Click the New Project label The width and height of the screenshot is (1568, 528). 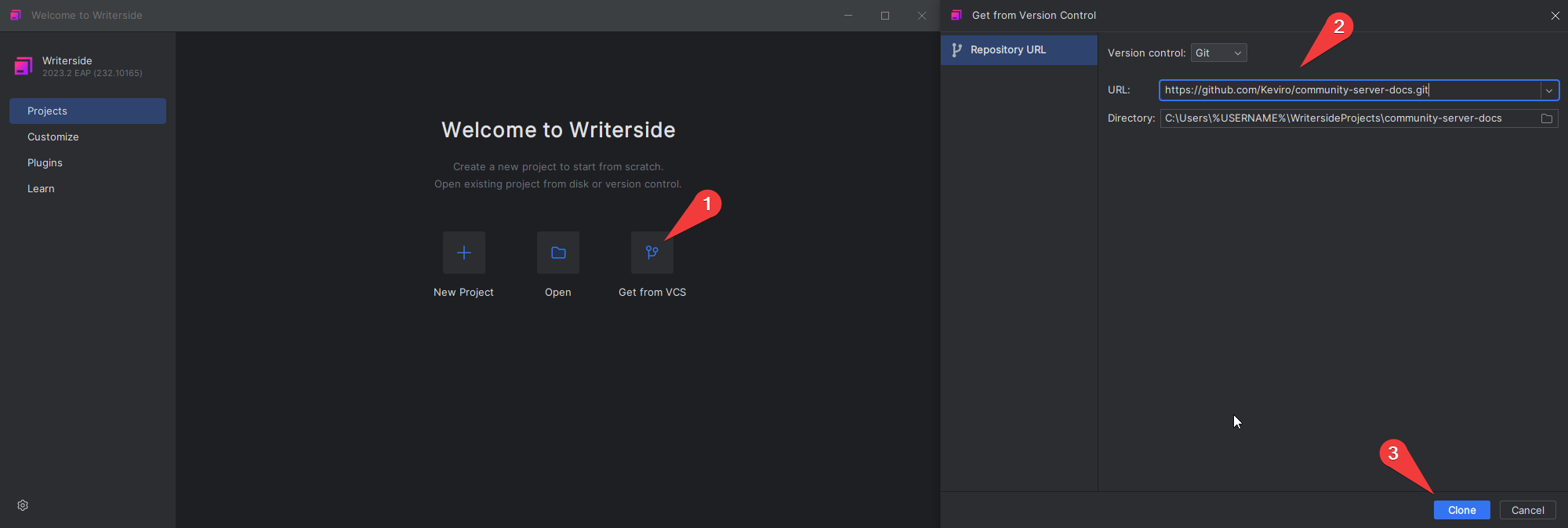(463, 292)
